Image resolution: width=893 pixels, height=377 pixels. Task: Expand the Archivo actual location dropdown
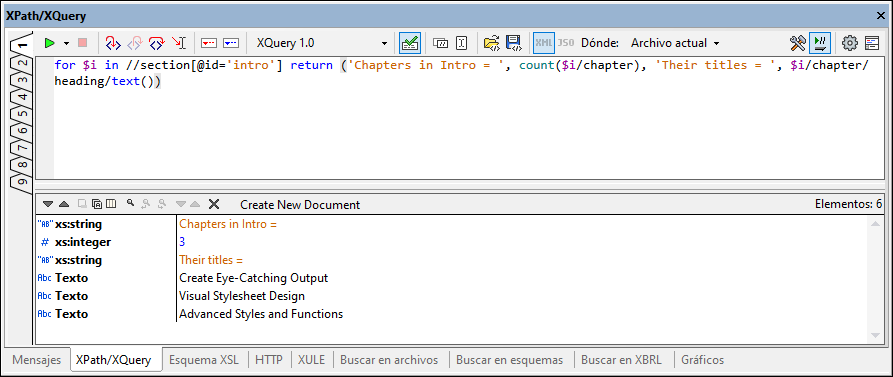click(675, 43)
